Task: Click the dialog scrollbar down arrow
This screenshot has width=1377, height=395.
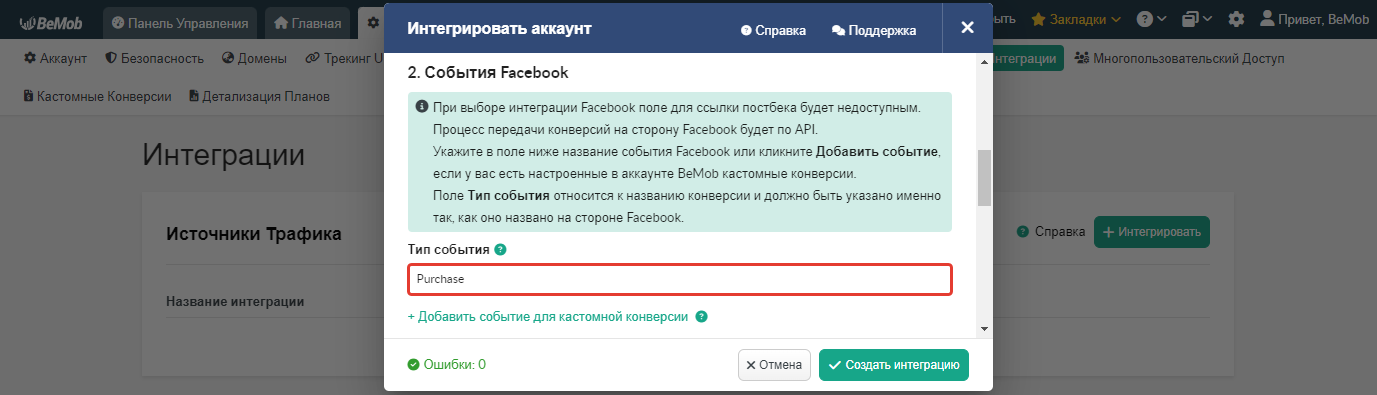Action: (x=984, y=329)
